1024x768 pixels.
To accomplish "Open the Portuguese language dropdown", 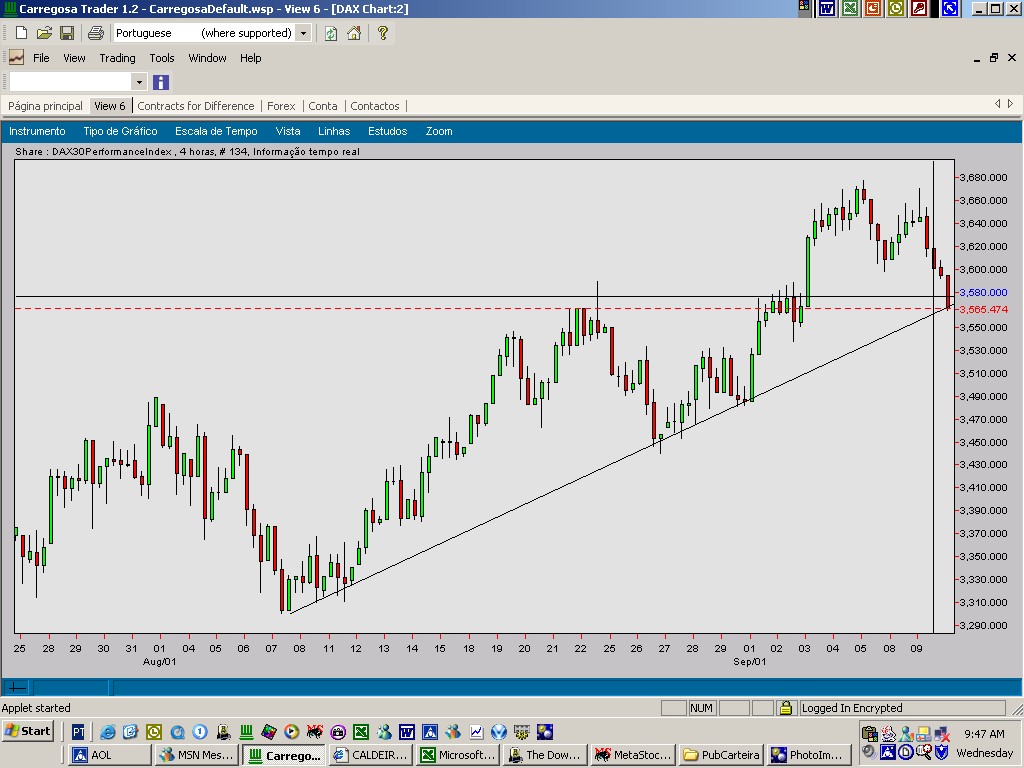I will tap(303, 33).
